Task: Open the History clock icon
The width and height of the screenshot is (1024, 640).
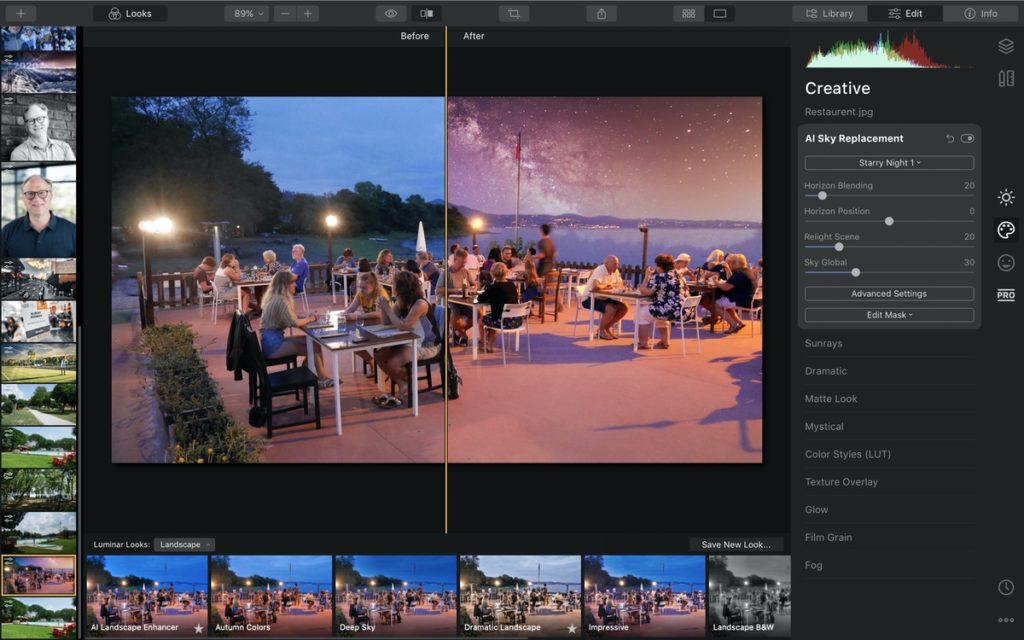Action: (x=1006, y=587)
